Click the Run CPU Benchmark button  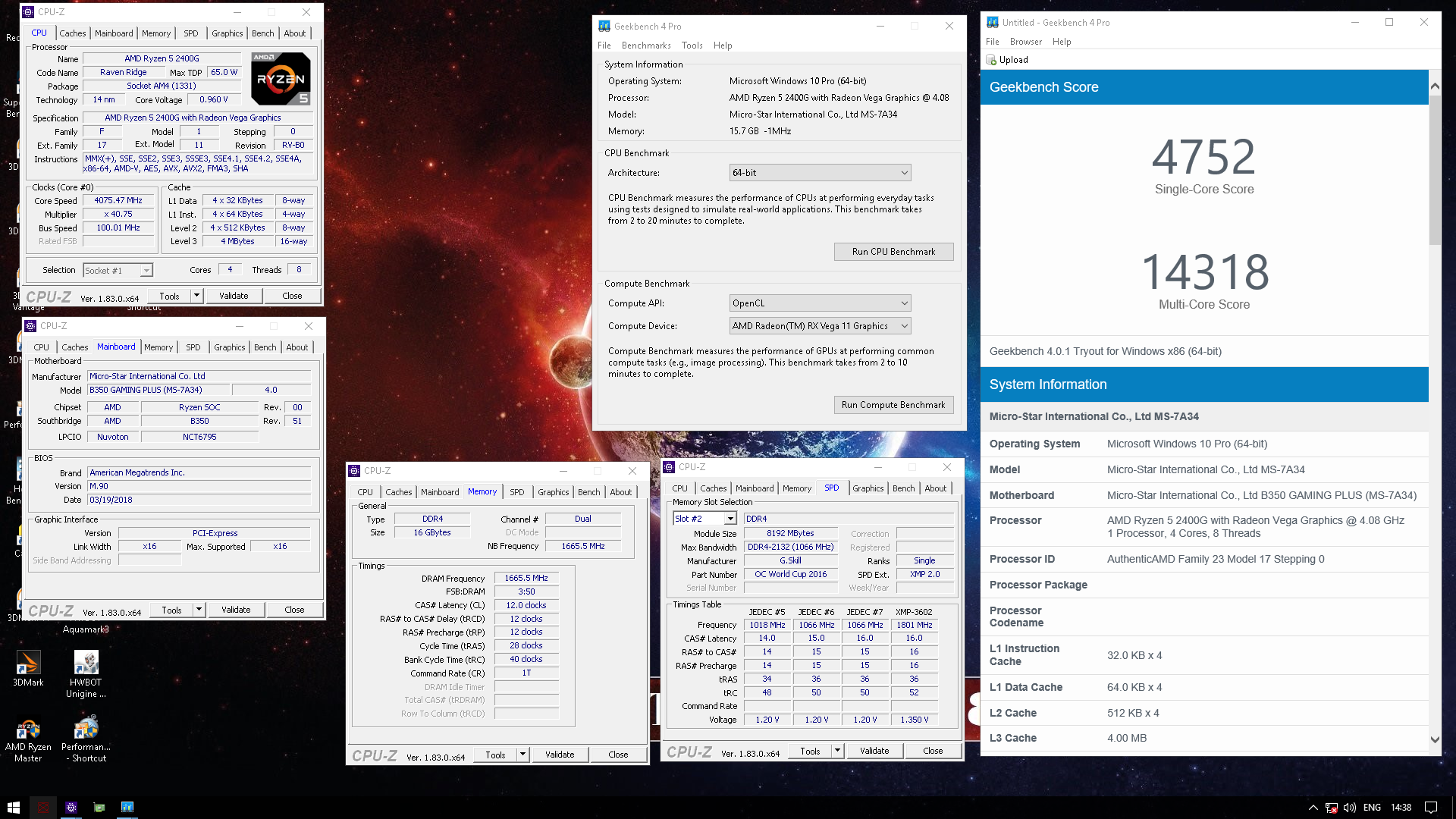[x=893, y=252]
